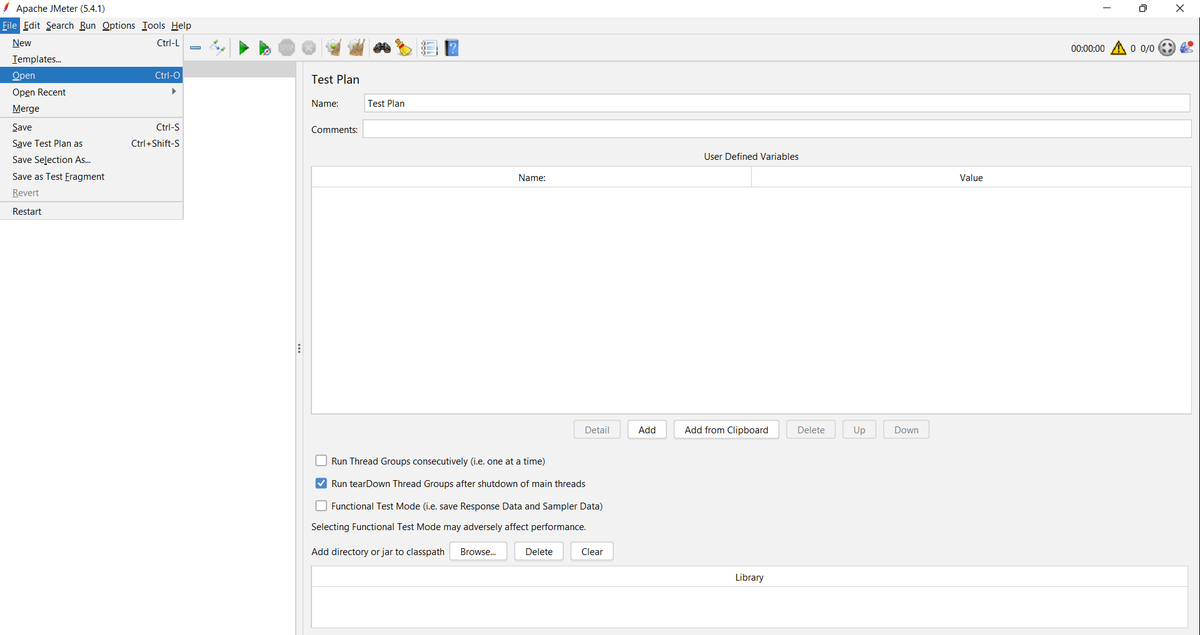Click Start no pauses toolbar icon
The width and height of the screenshot is (1200, 635).
[x=264, y=48]
